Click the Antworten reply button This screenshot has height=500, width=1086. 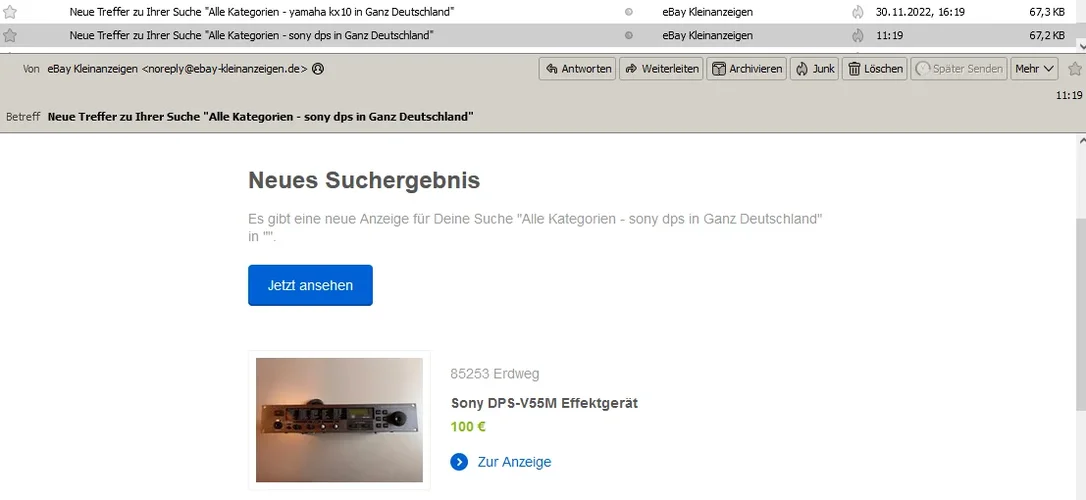click(x=578, y=69)
